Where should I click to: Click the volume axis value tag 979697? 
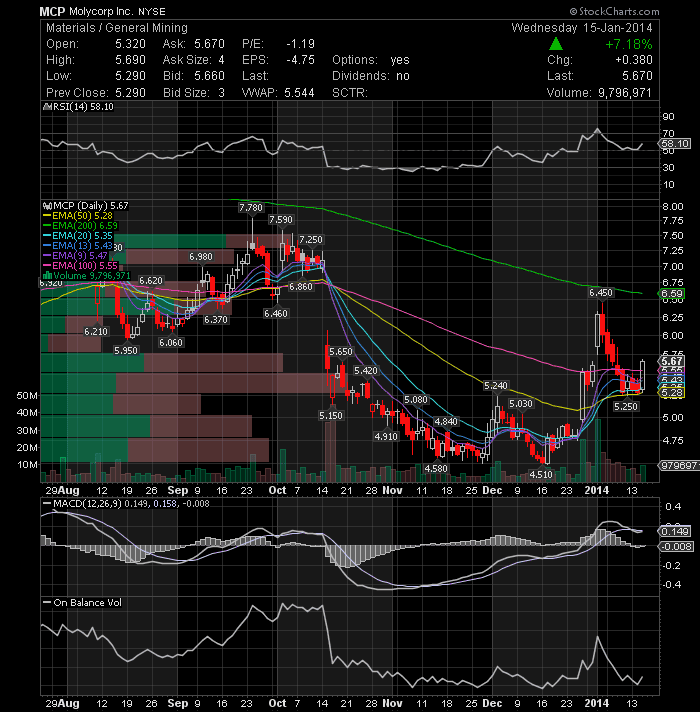(x=679, y=465)
